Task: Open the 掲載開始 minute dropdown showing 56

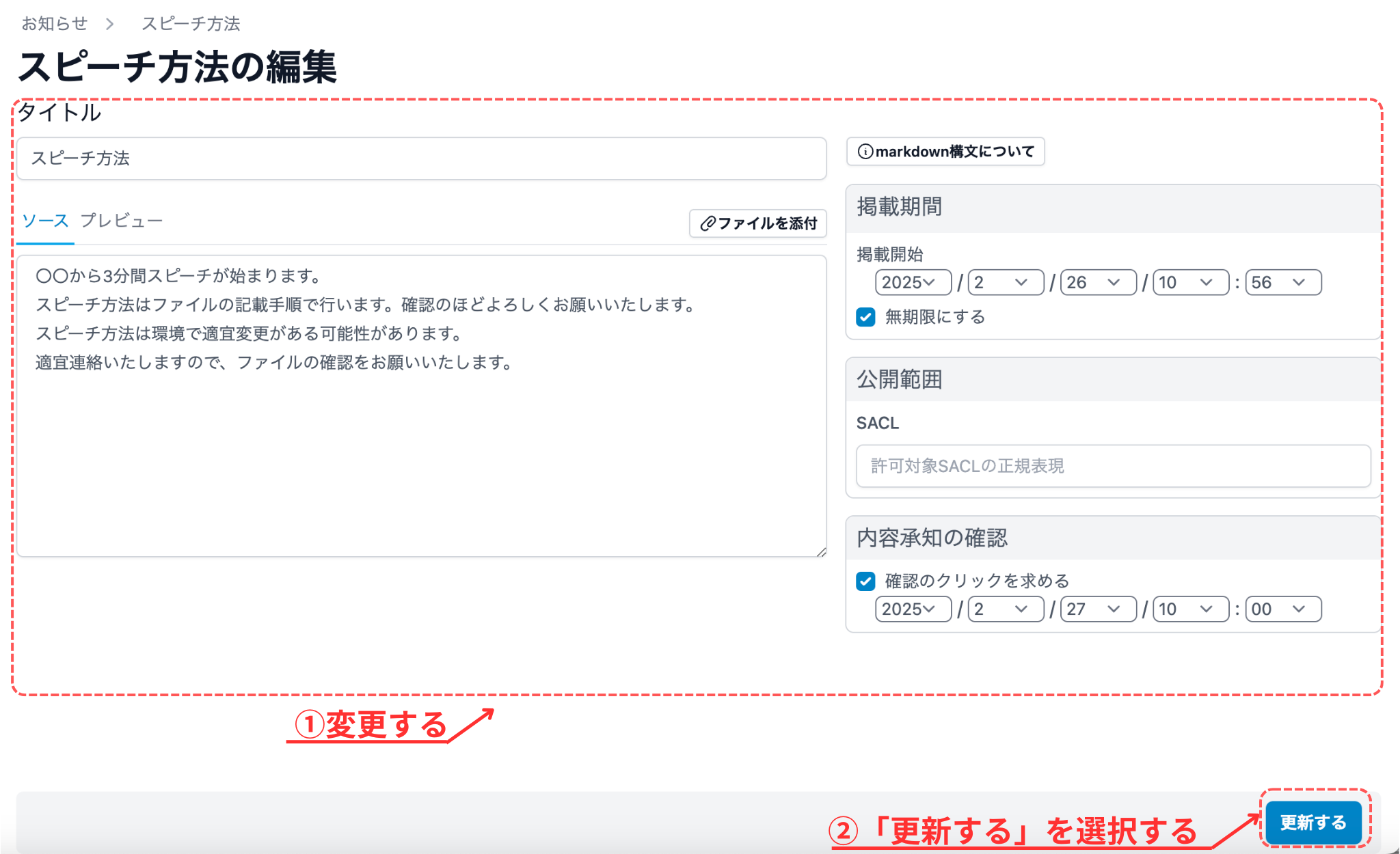Action: (1283, 282)
